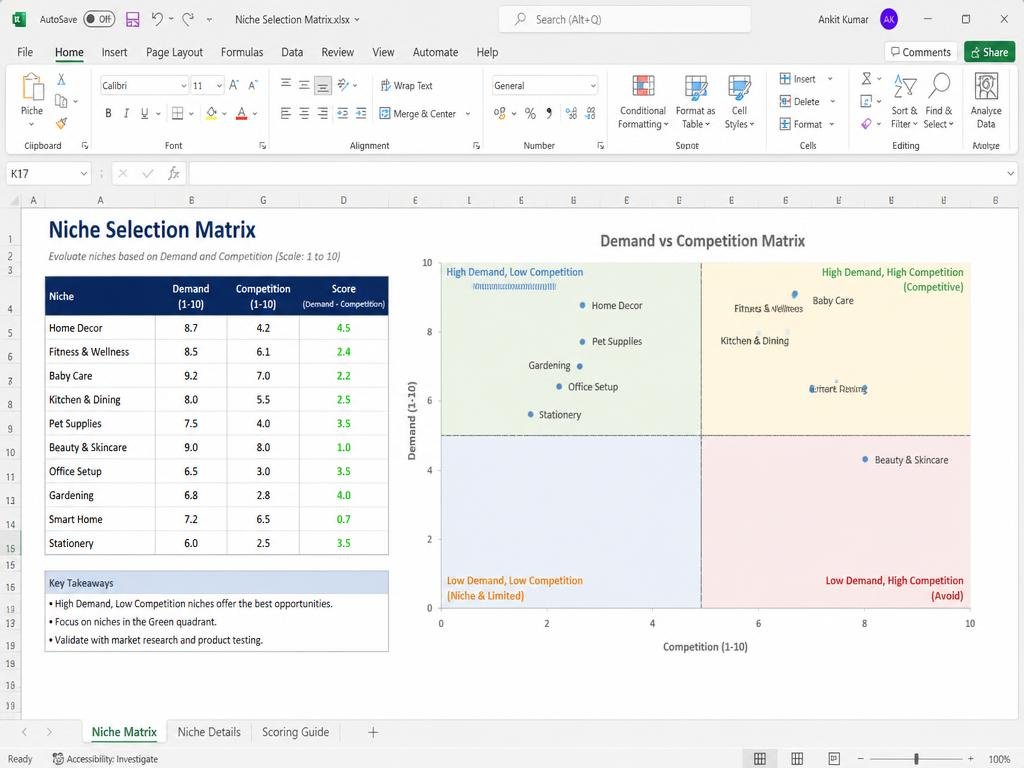Open the font size 11 dropdown
The width and height of the screenshot is (1024, 768).
[219, 86]
